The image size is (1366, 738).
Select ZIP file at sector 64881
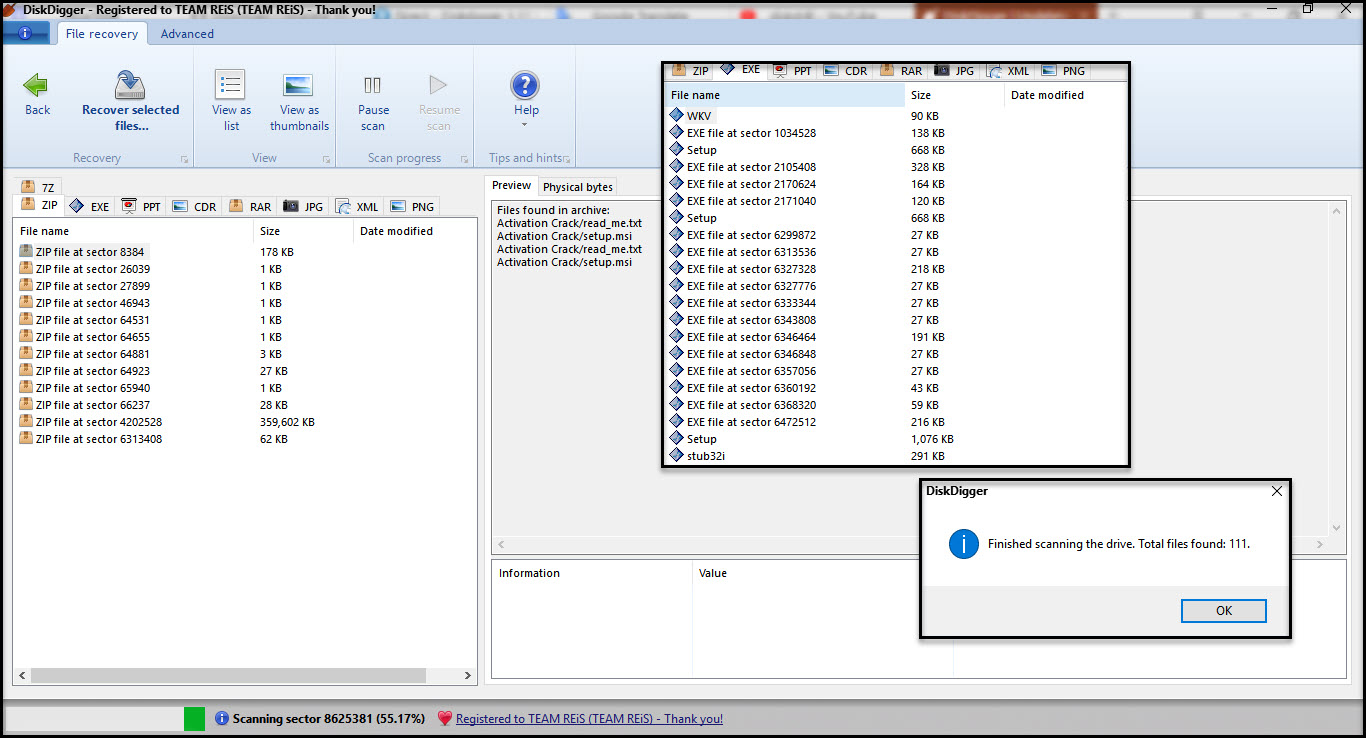(93, 354)
